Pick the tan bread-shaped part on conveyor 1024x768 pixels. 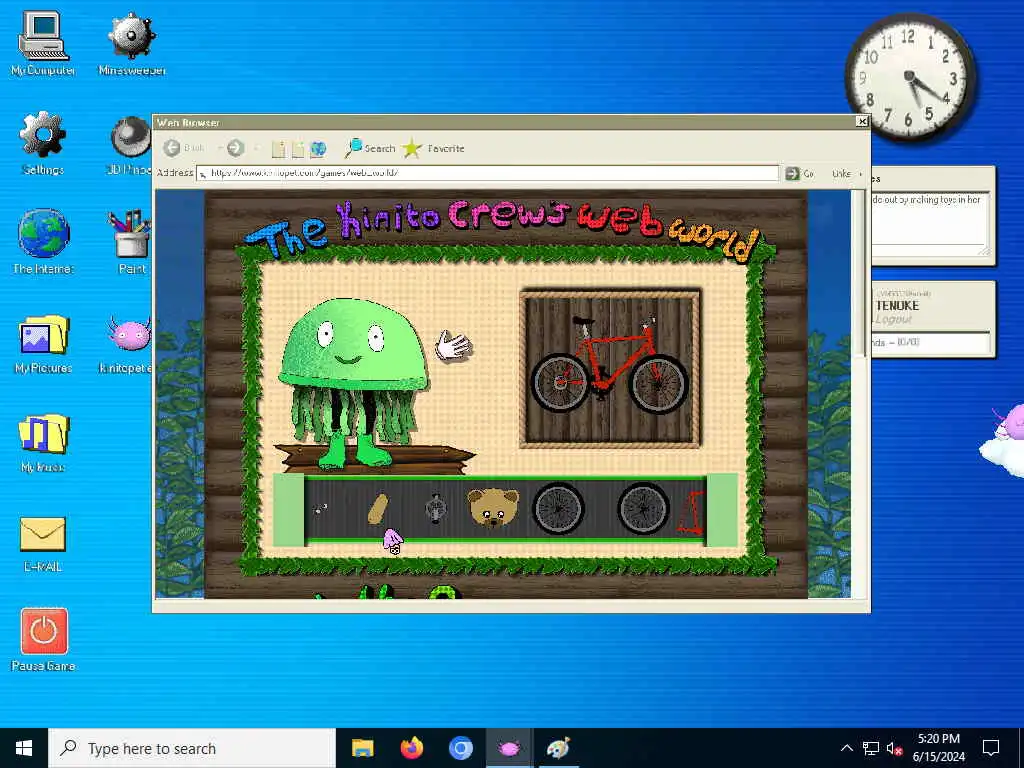point(377,509)
